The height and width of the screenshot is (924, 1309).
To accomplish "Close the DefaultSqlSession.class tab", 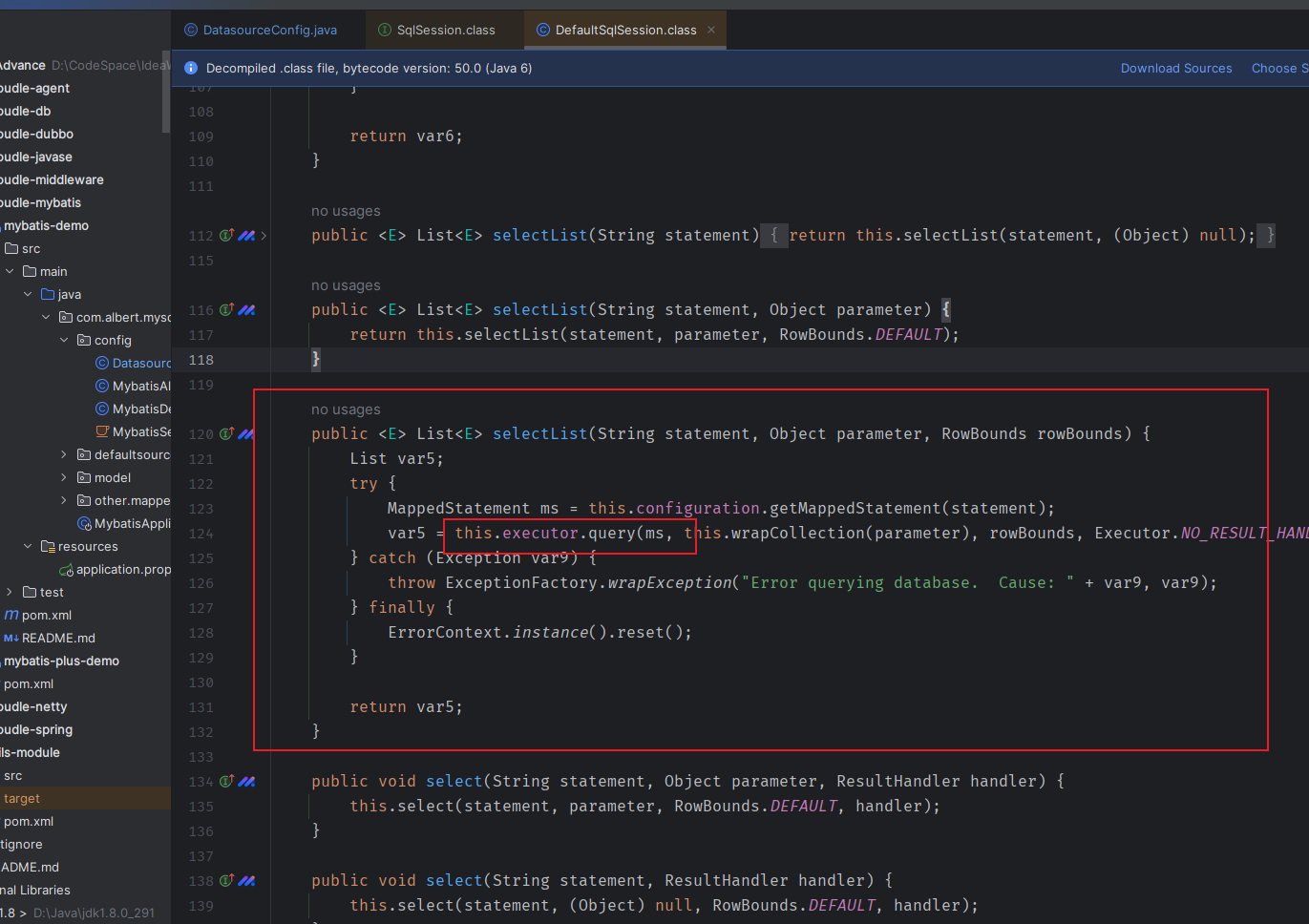I will [x=711, y=30].
